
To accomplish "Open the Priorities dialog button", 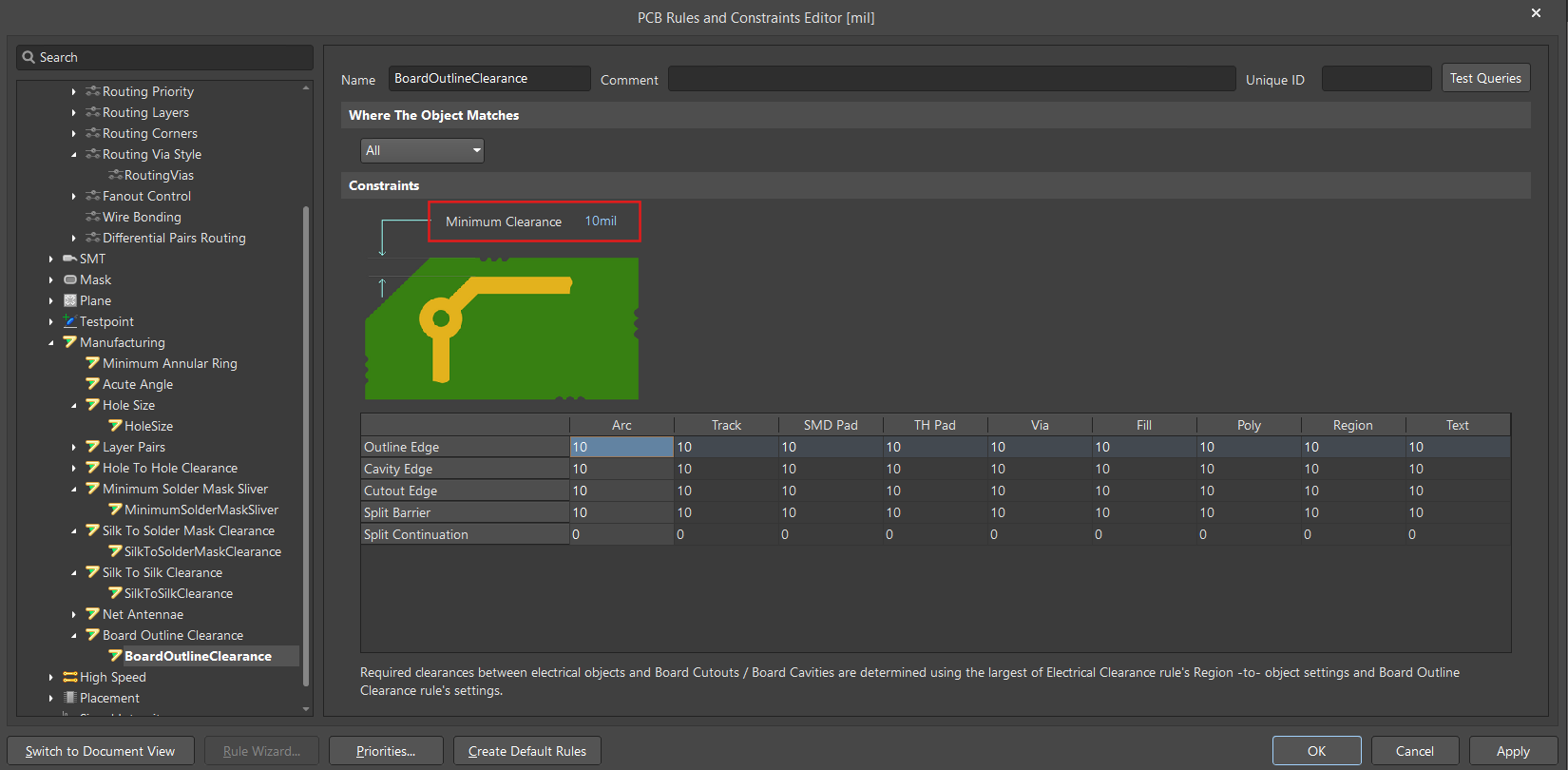I will click(x=386, y=751).
